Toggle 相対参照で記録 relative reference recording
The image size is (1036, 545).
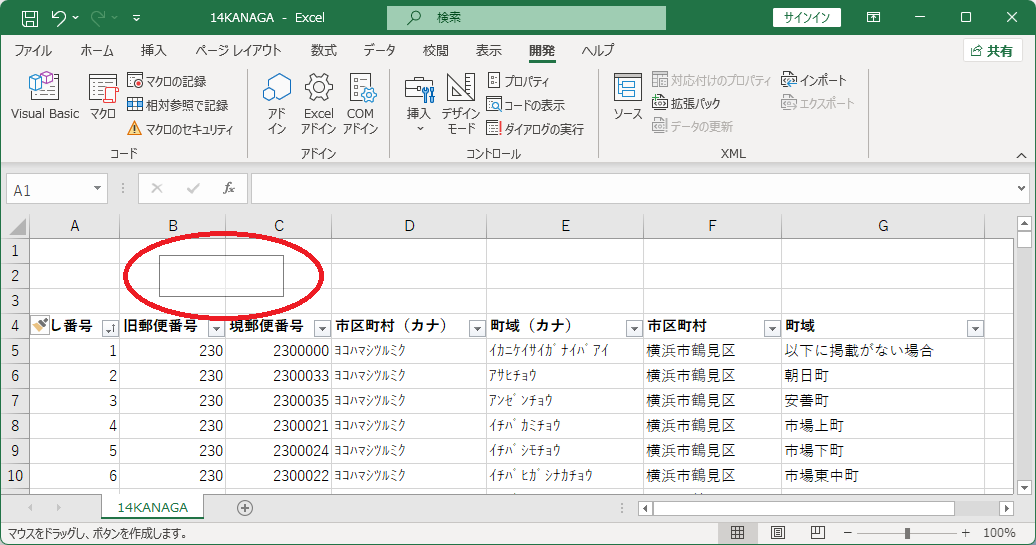178,105
